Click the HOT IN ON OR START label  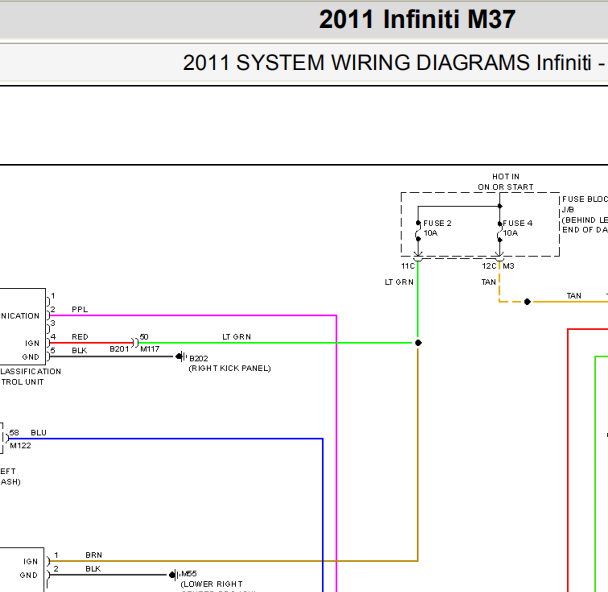point(505,182)
